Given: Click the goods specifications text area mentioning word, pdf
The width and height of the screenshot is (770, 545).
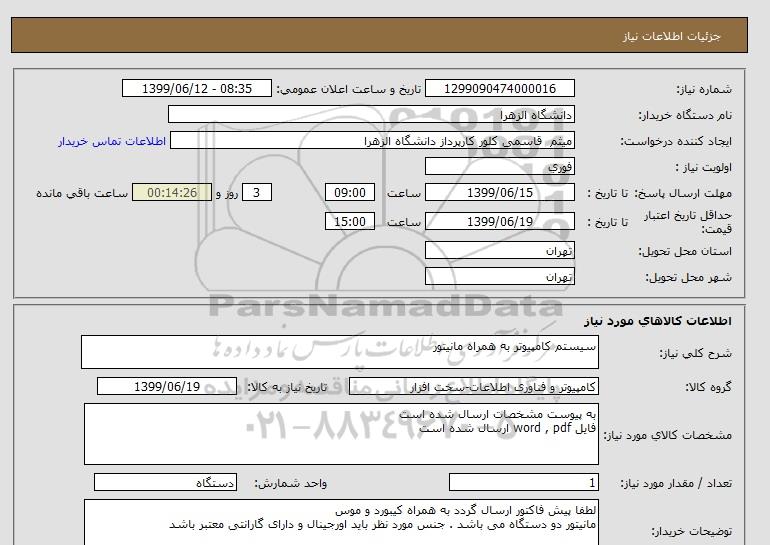Looking at the screenshot, I should [x=341, y=434].
